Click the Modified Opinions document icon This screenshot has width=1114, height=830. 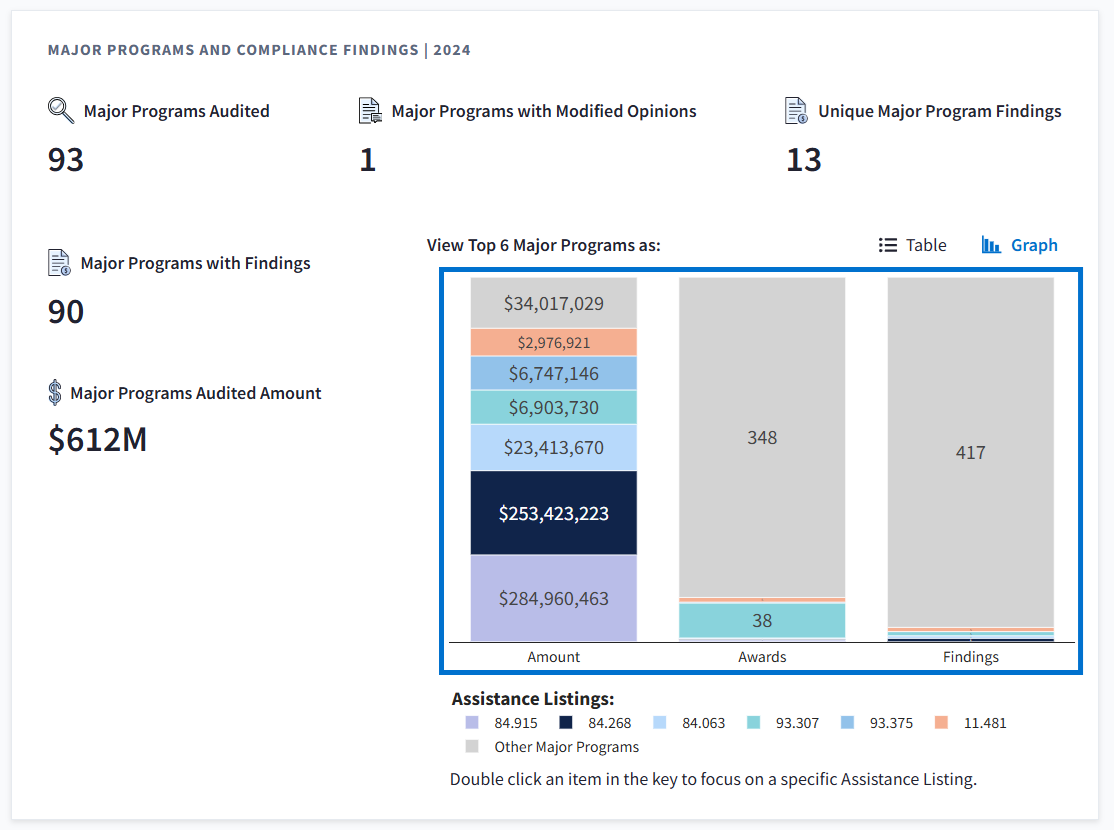370,111
